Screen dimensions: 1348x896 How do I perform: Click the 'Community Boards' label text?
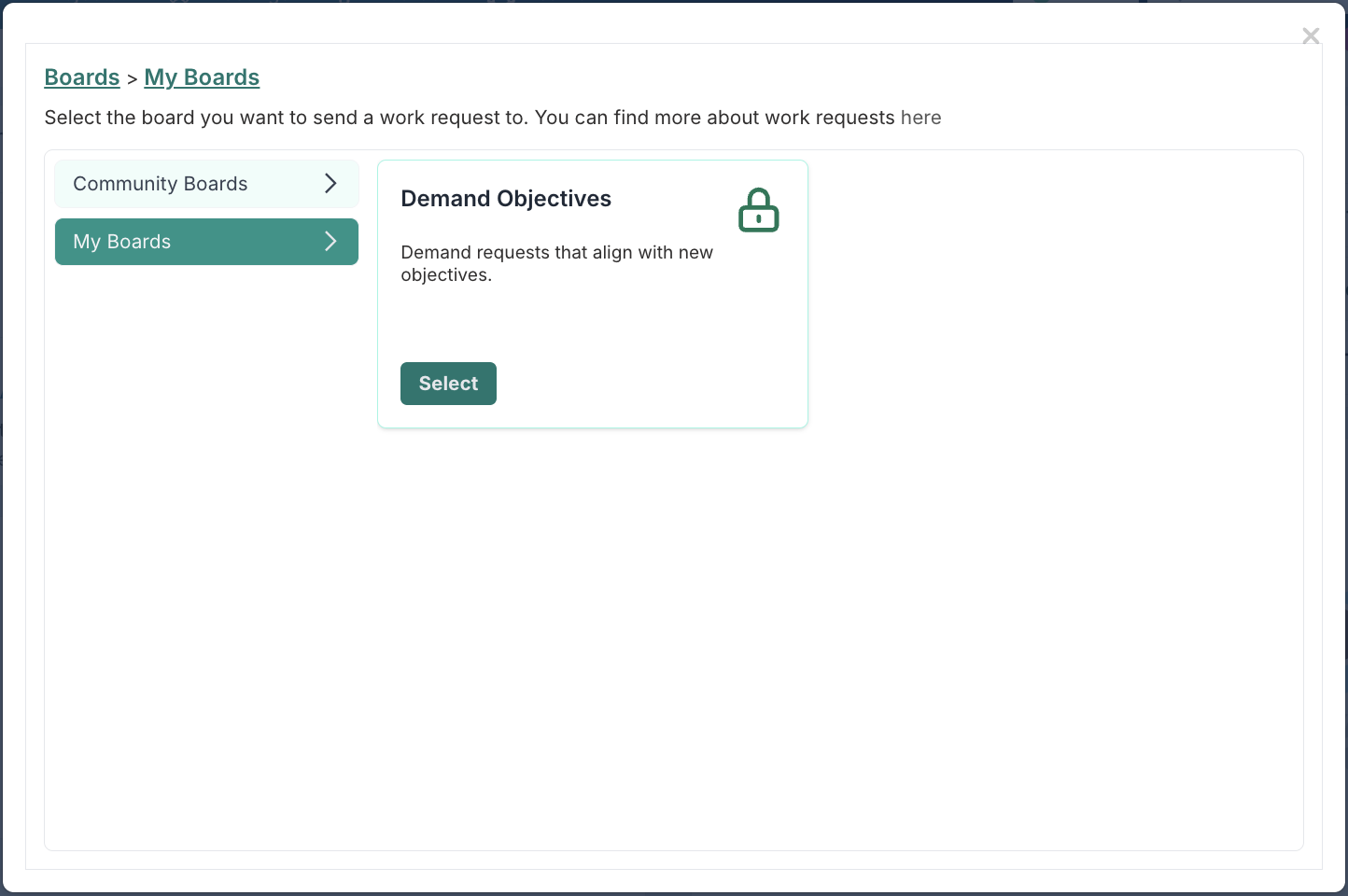(x=161, y=184)
